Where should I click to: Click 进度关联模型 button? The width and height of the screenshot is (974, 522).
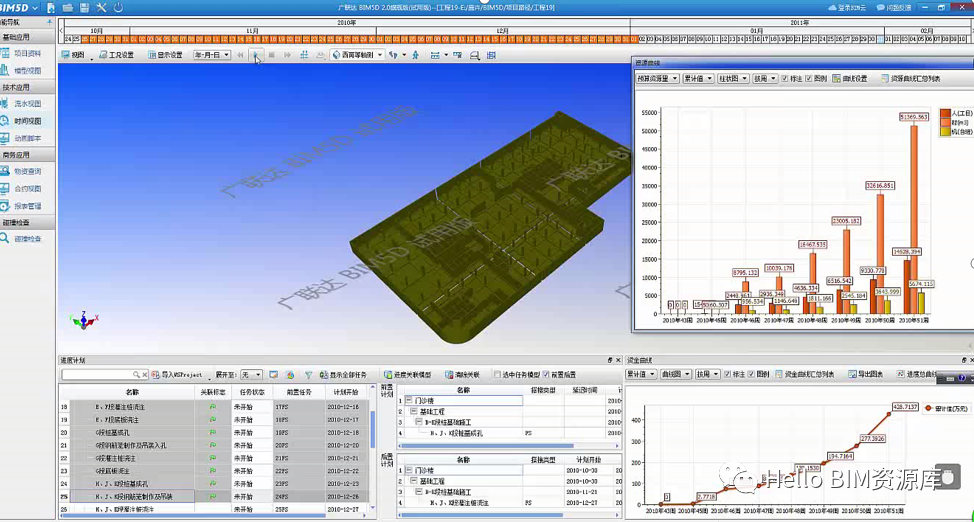coord(407,375)
